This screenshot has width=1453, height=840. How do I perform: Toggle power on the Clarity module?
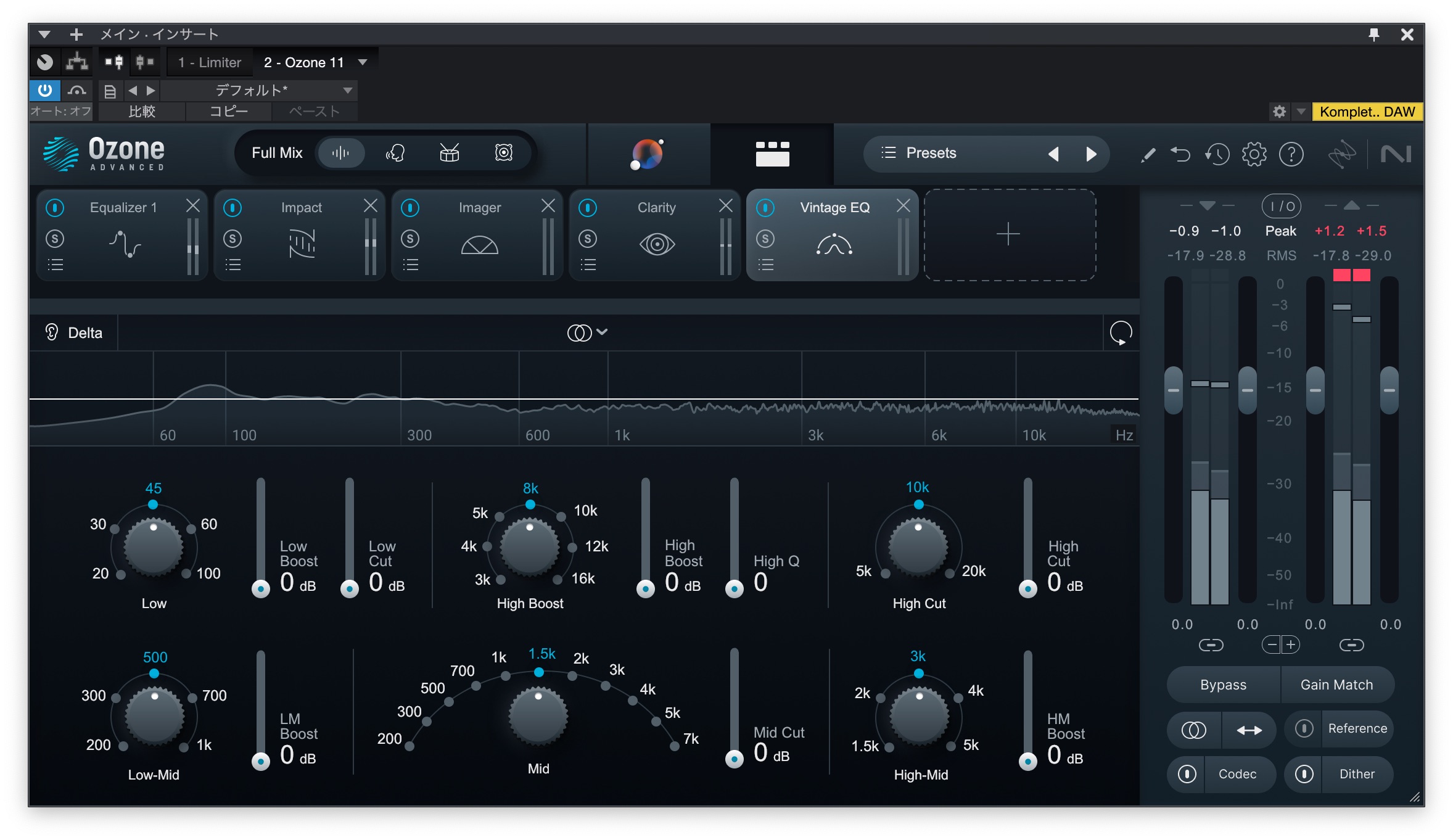click(x=589, y=208)
